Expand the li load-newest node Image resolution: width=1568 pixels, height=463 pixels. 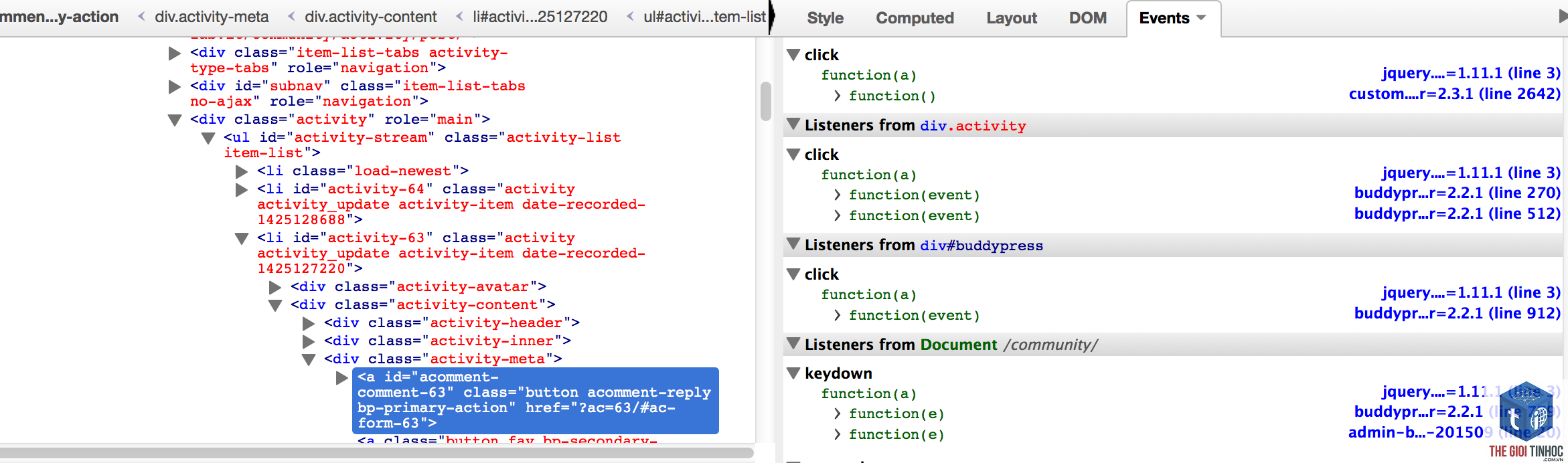(x=242, y=171)
